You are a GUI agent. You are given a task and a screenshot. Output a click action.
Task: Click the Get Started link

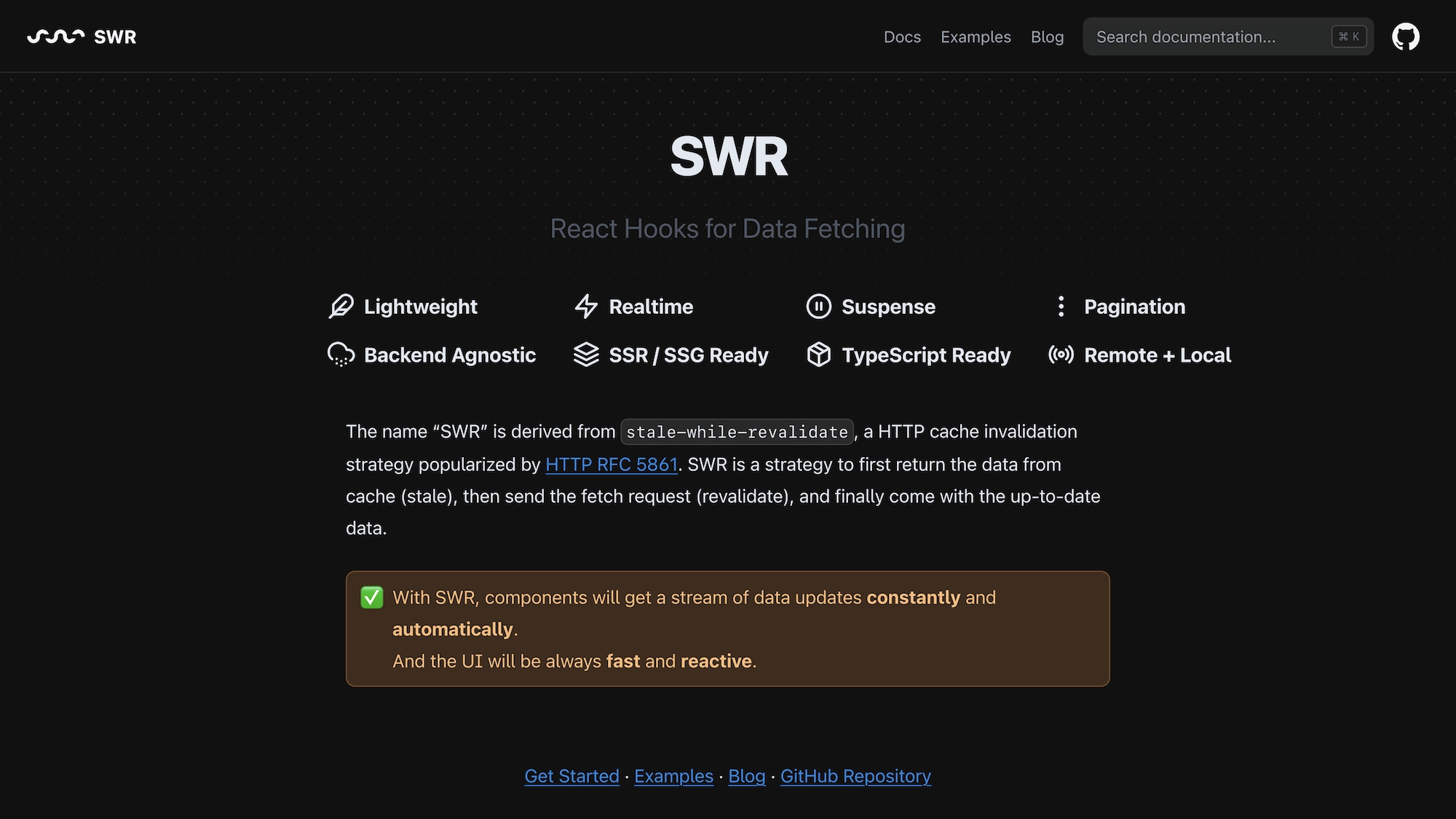571,776
